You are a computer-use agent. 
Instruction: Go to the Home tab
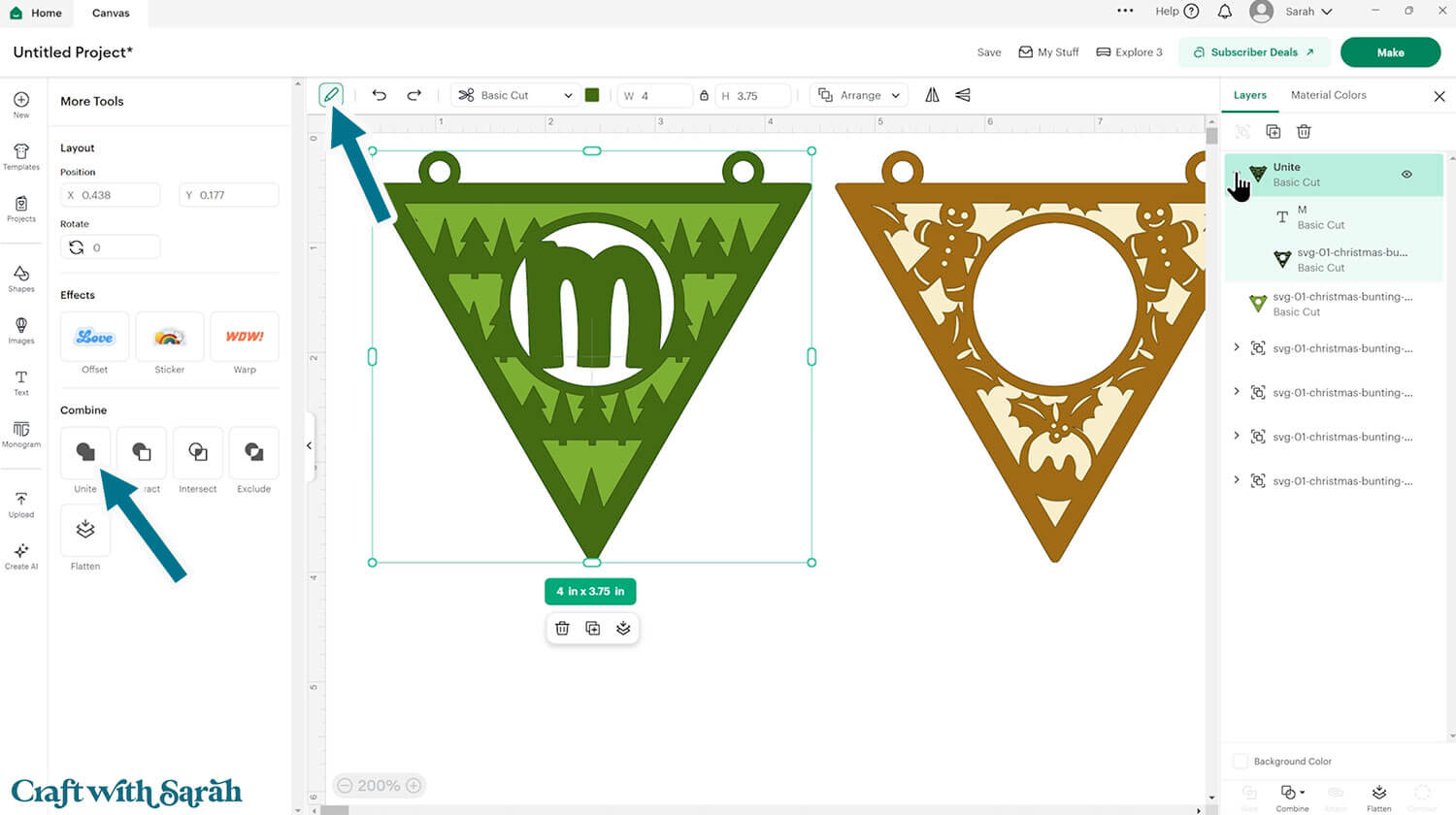(x=37, y=13)
